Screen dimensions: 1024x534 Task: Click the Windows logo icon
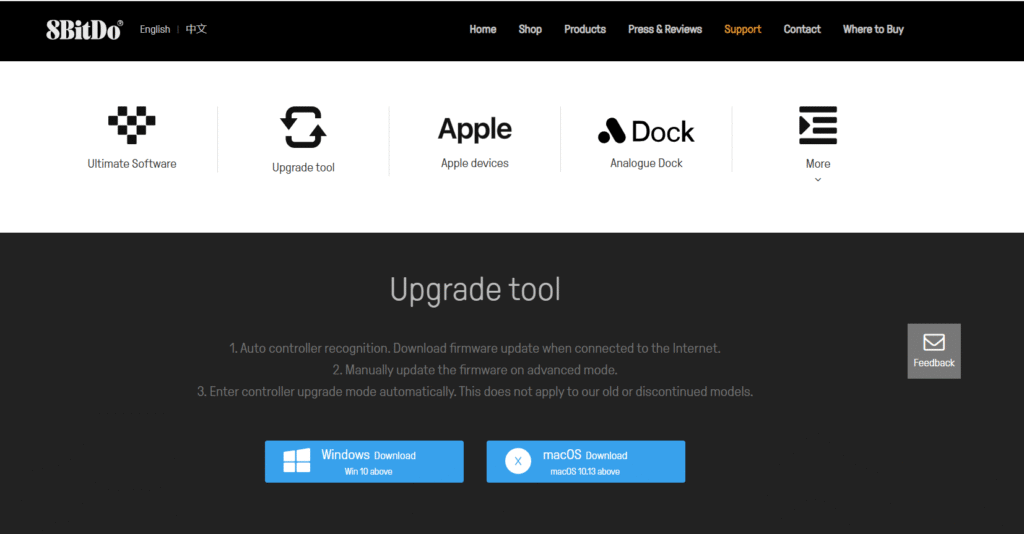click(296, 460)
